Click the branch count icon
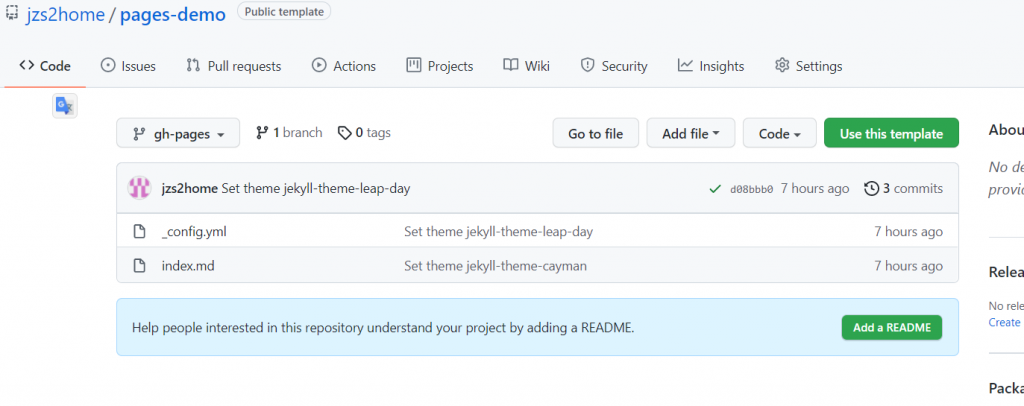 [x=262, y=133]
